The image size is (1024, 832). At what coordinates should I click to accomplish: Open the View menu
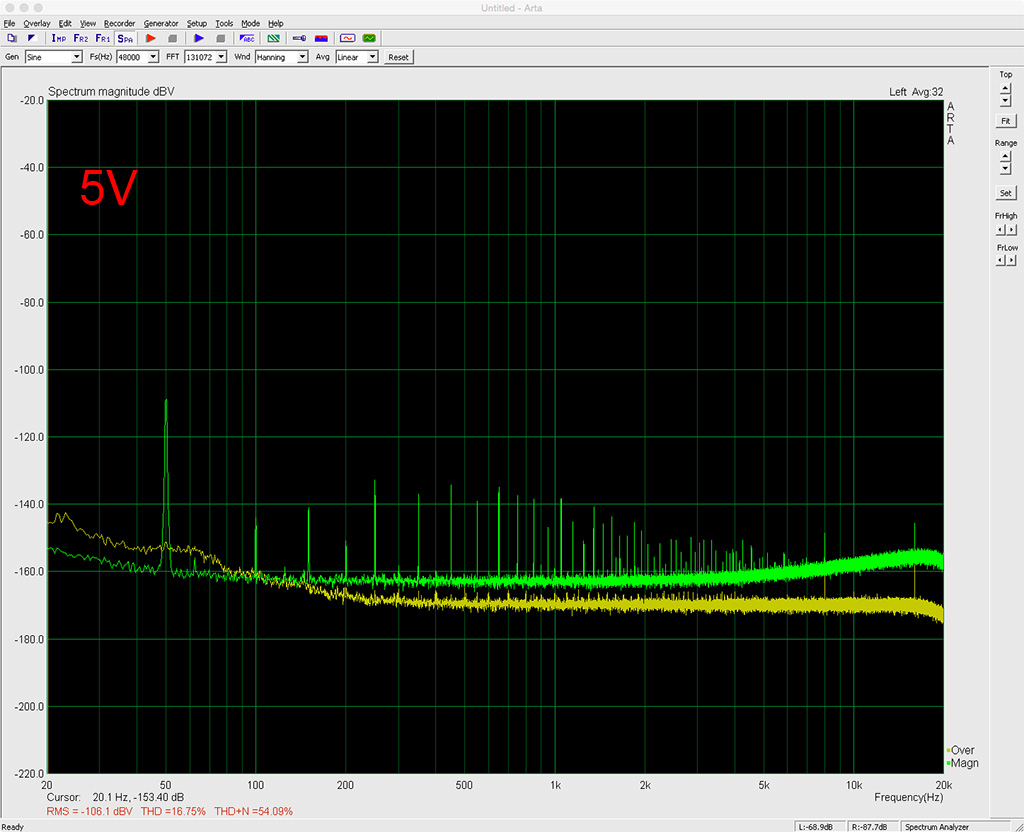tap(88, 24)
